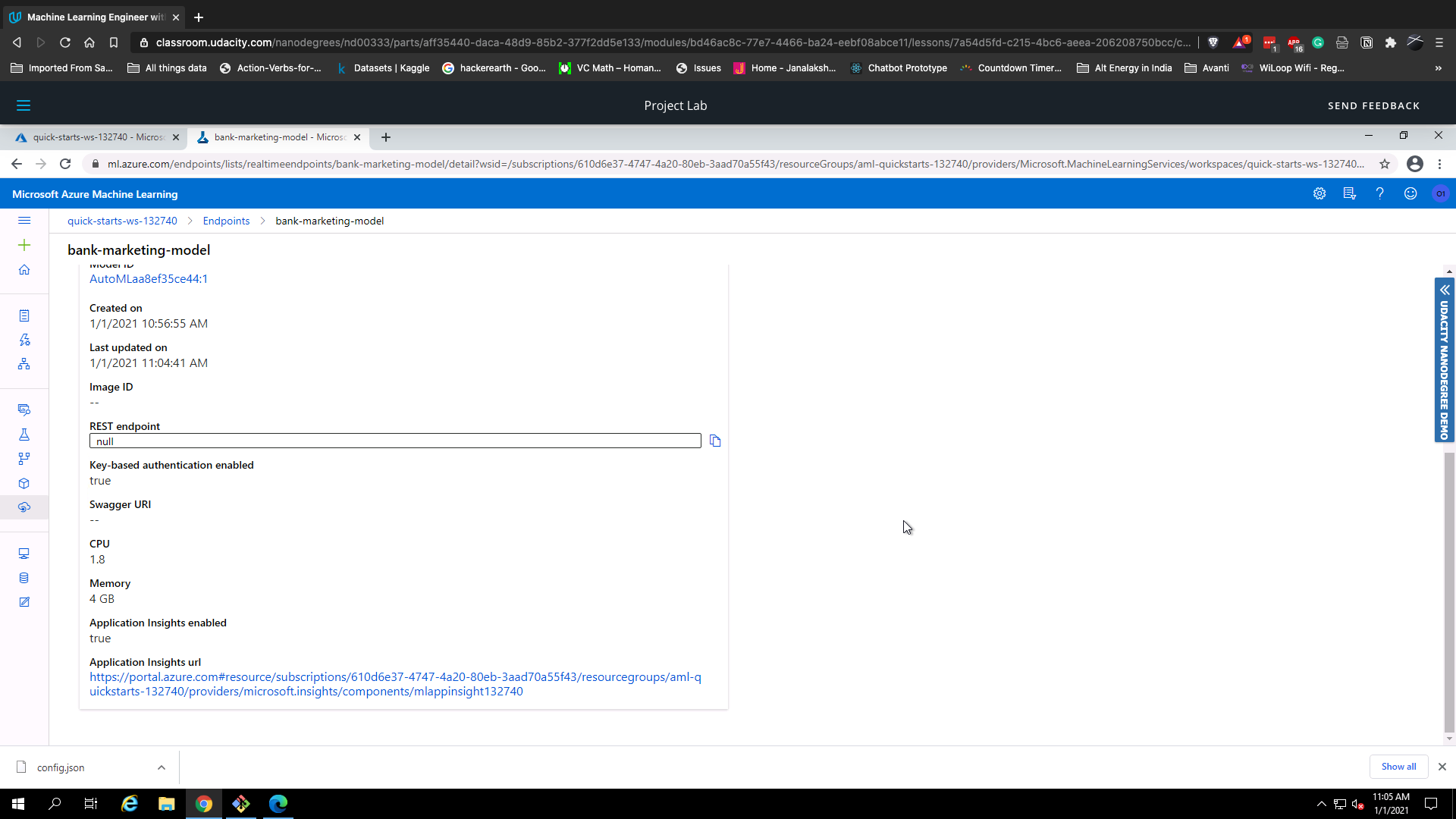Expand the Udacity Nanodegree Demo side panel

pyautogui.click(x=1445, y=290)
